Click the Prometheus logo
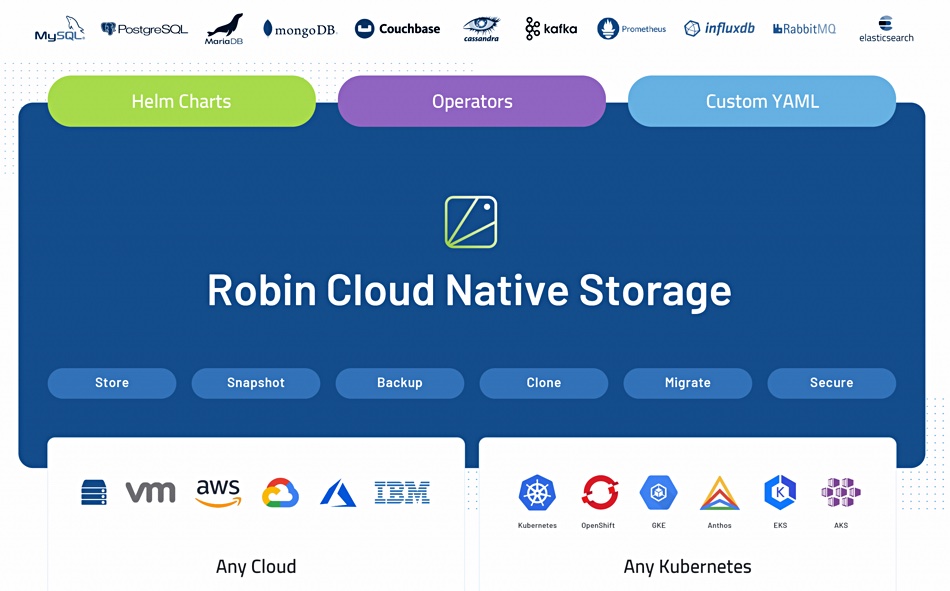Screen dimensions: 950x591 (631, 28)
